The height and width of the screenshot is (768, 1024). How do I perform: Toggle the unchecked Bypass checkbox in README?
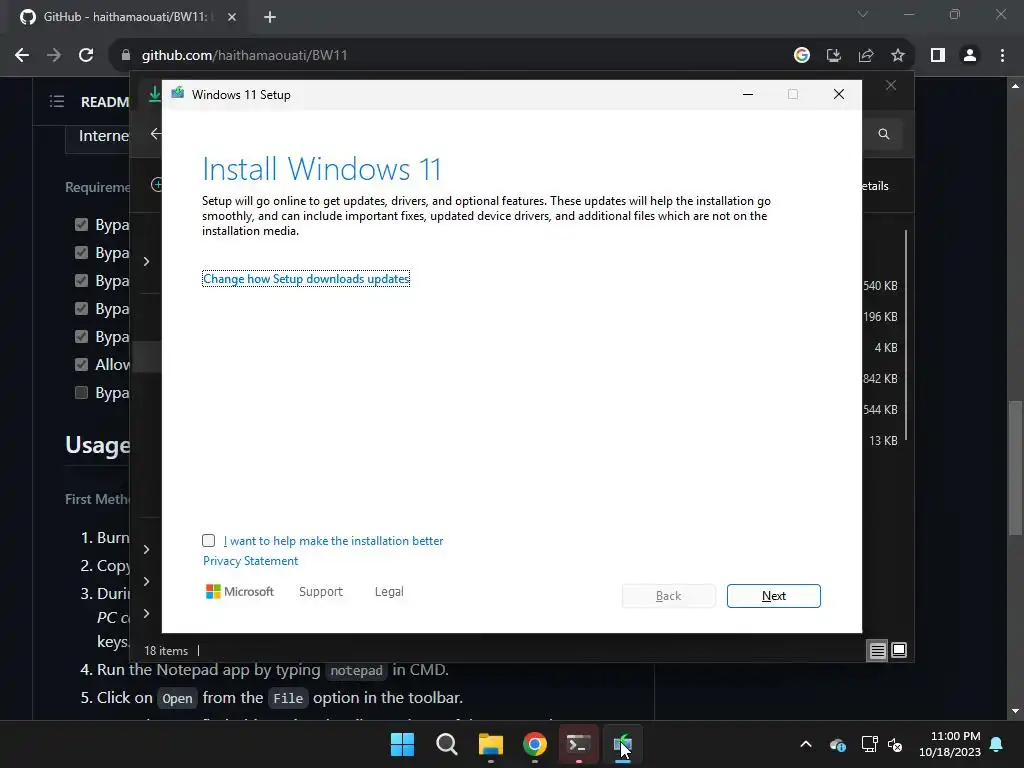(81, 392)
